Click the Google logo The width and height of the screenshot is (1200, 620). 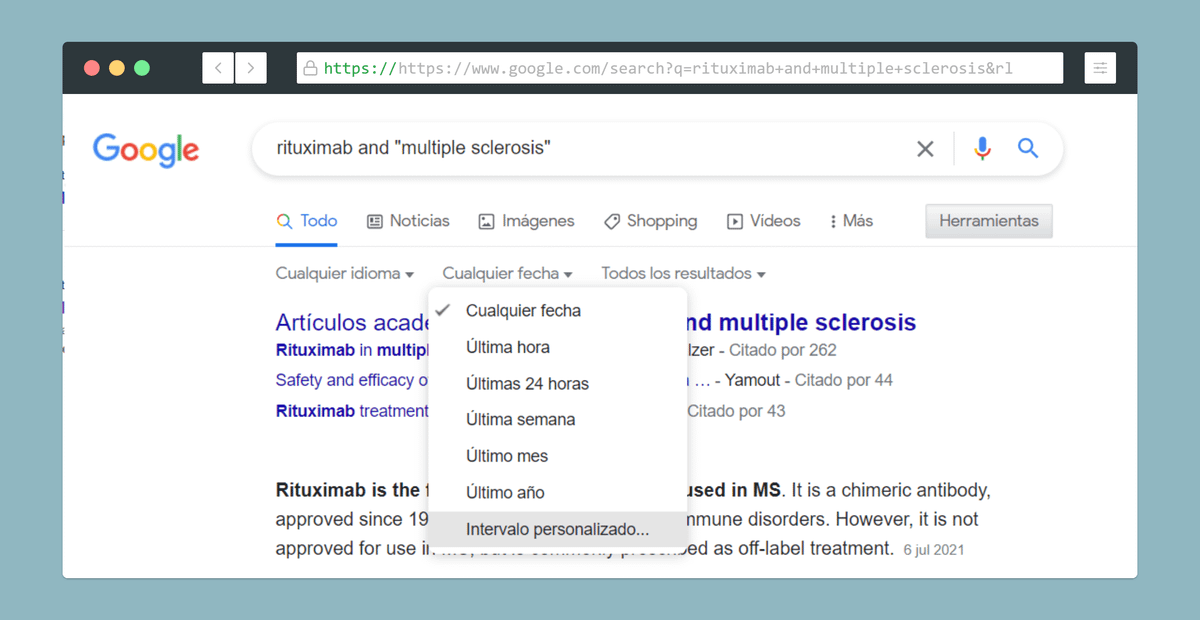pos(146,150)
